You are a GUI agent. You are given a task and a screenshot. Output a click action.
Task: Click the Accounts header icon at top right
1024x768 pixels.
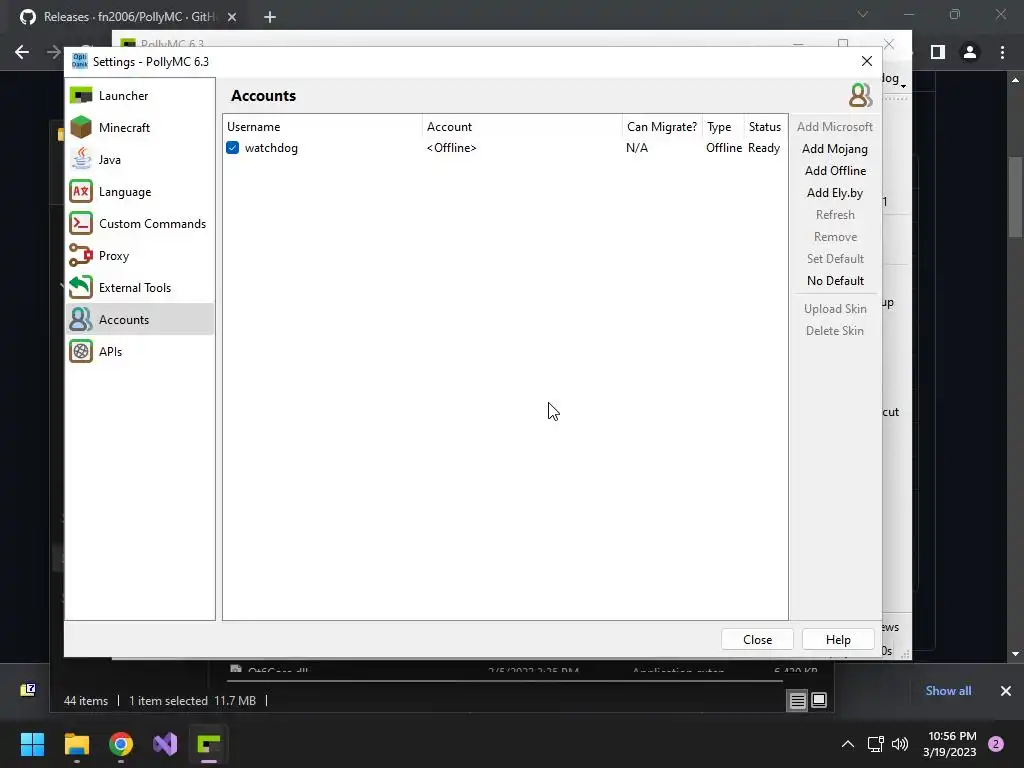(860, 95)
